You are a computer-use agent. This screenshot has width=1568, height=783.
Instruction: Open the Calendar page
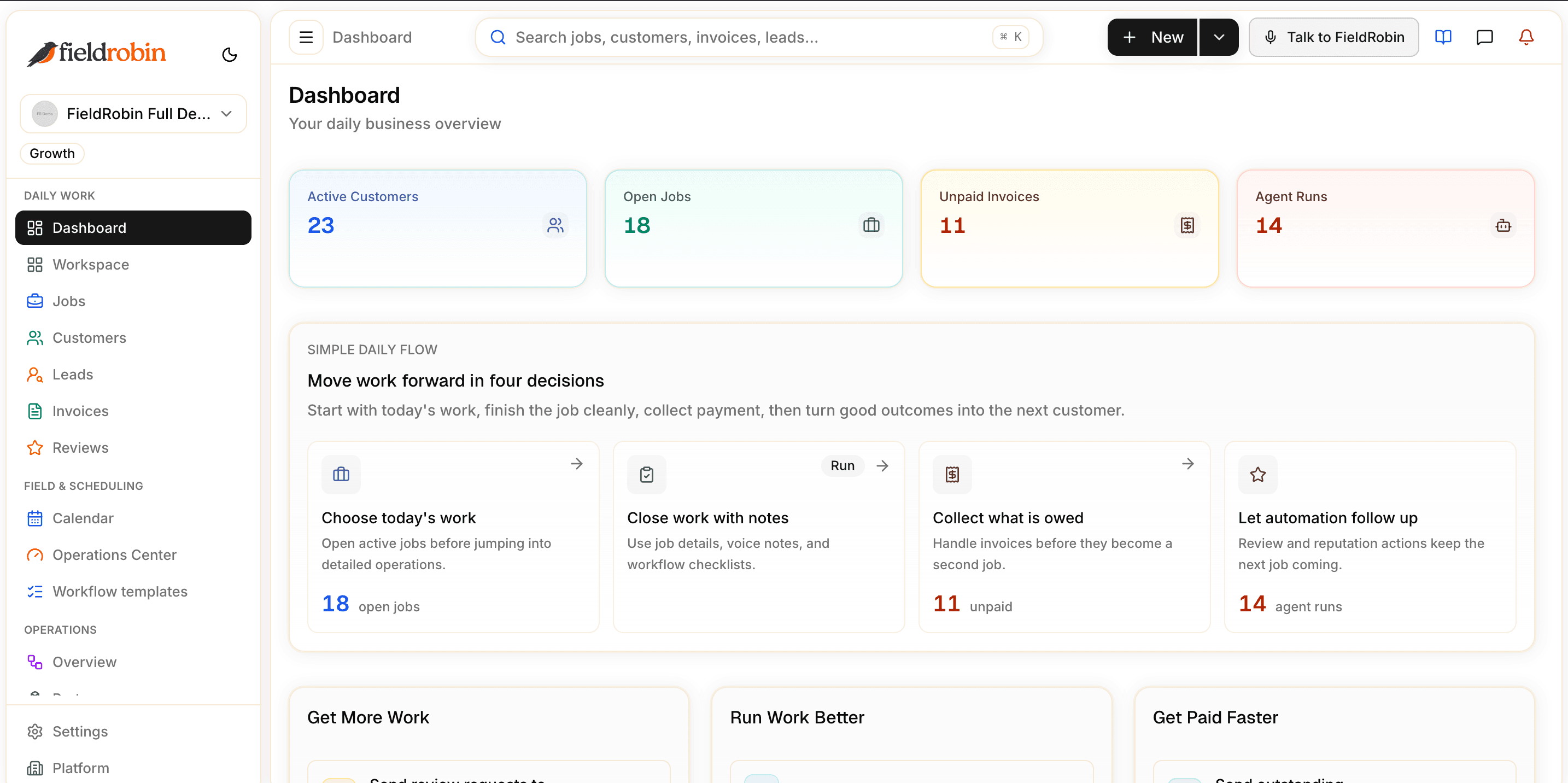133,518
